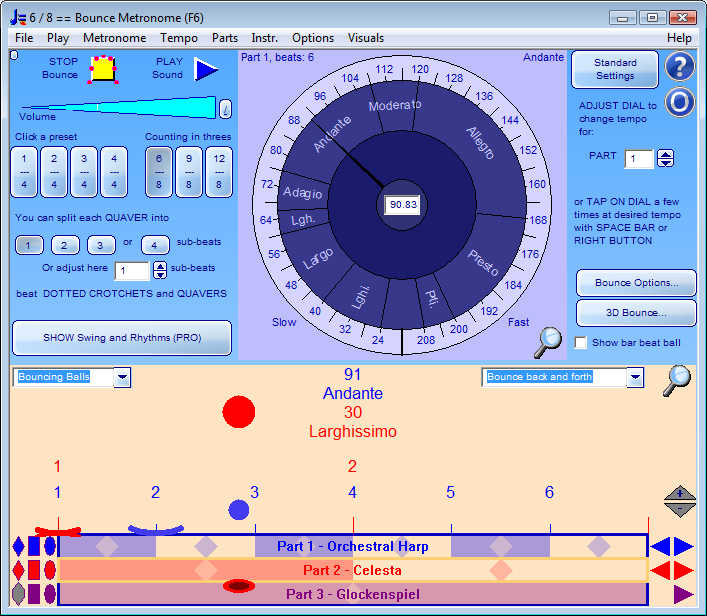
Task: Click Part 3 purple oval icon
Action: pos(50,594)
